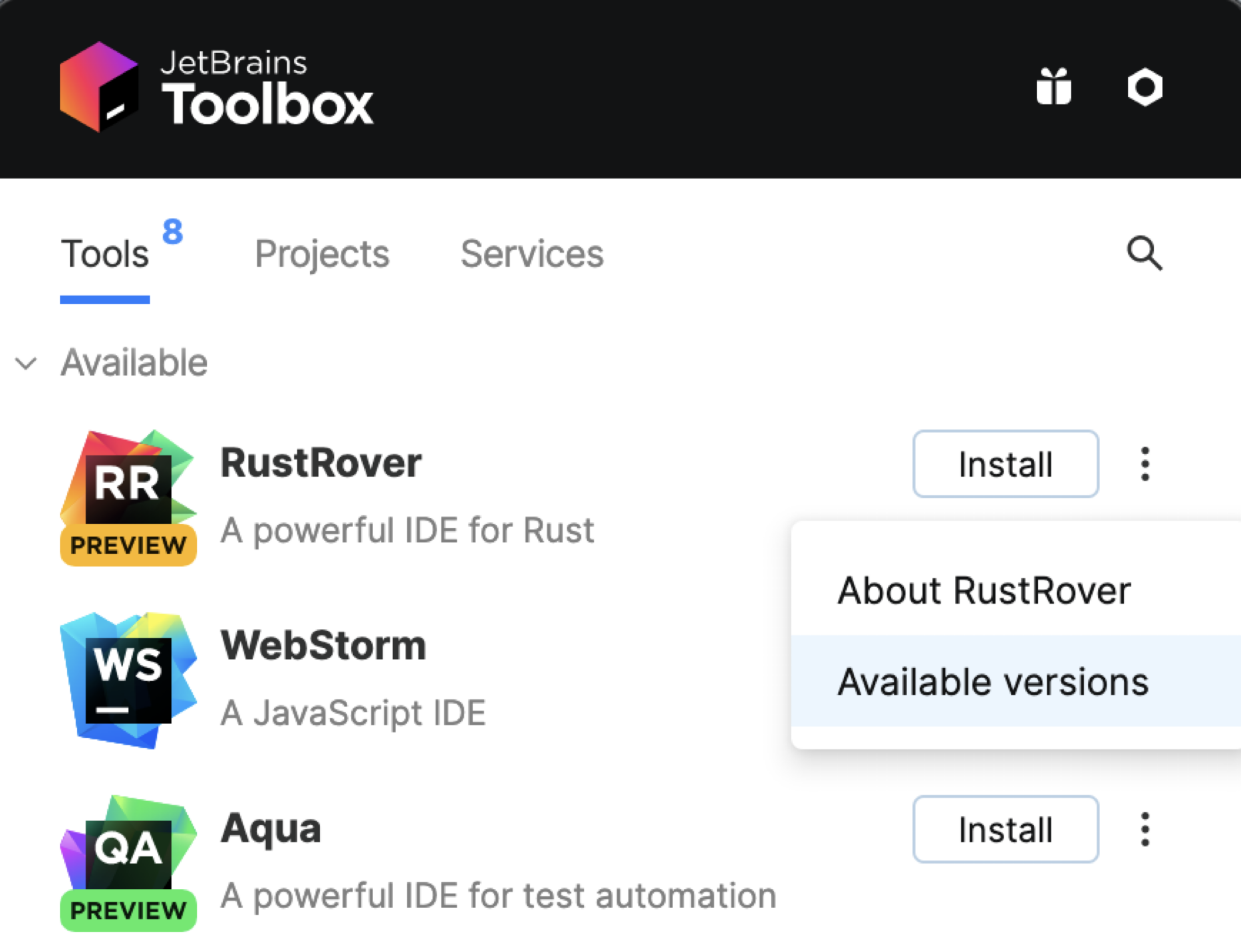
Task: Click the search magnifier icon
Action: pos(1145,253)
